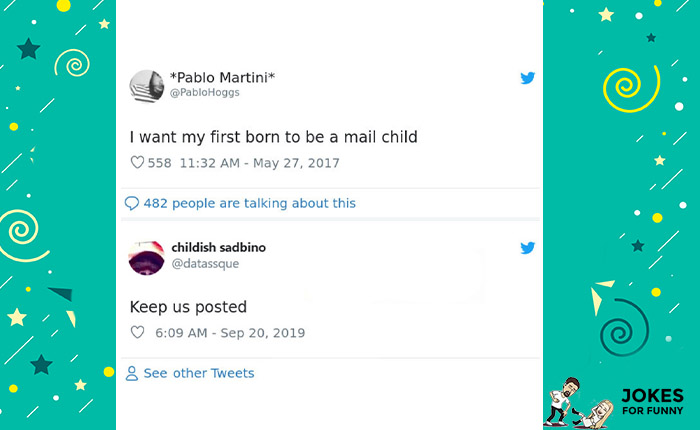The width and height of the screenshot is (700, 430).
Task: Click the "See other Tweets" link
Action: (199, 373)
